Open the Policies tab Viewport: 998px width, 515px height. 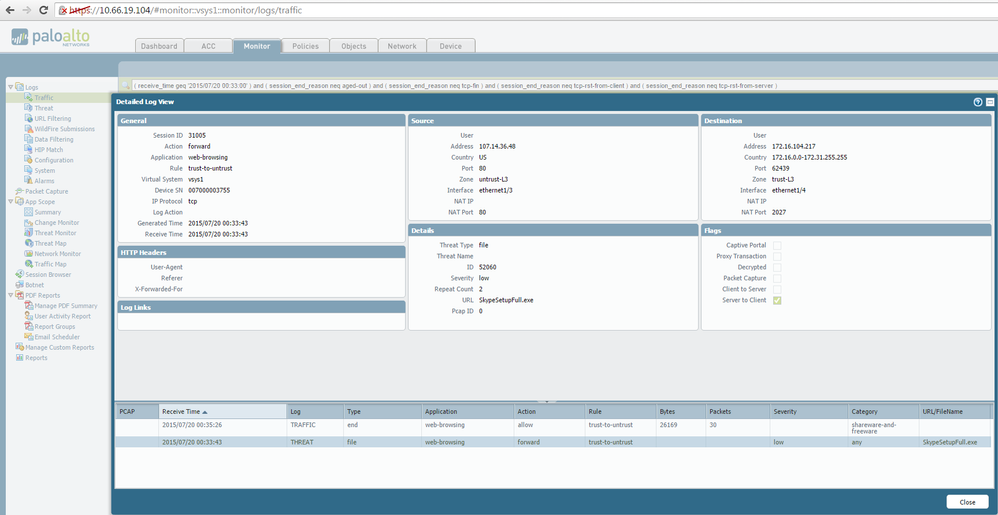pyautogui.click(x=305, y=46)
